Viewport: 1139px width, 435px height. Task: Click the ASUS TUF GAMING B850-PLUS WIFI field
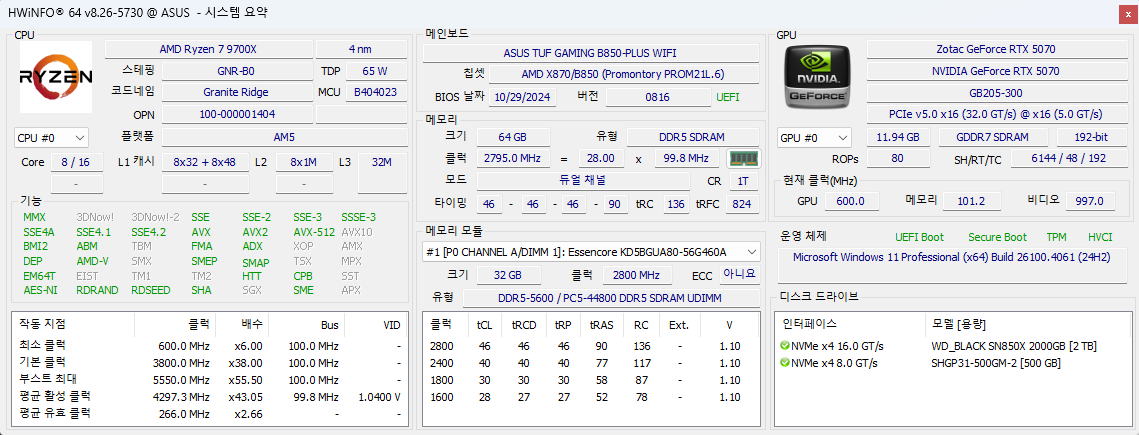coord(591,53)
